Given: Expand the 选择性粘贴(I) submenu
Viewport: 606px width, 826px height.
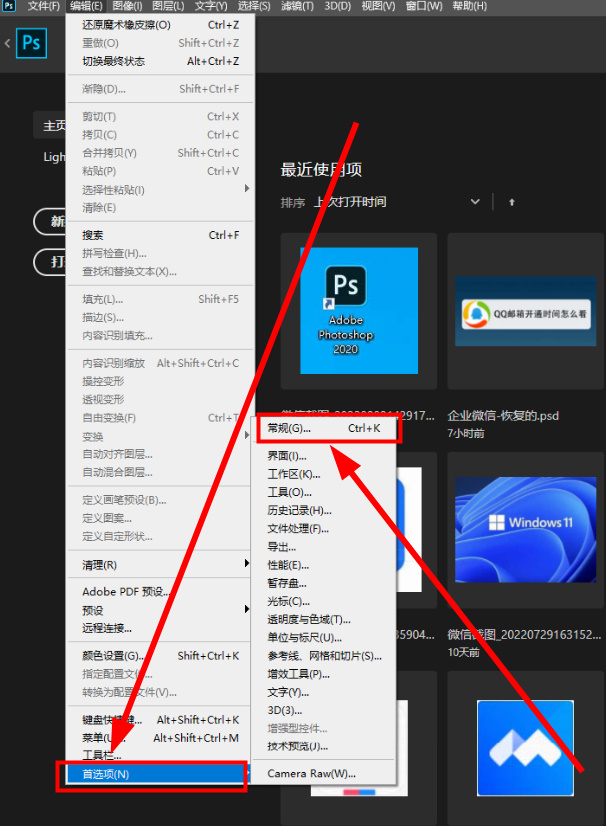Looking at the screenshot, I should [x=160, y=190].
